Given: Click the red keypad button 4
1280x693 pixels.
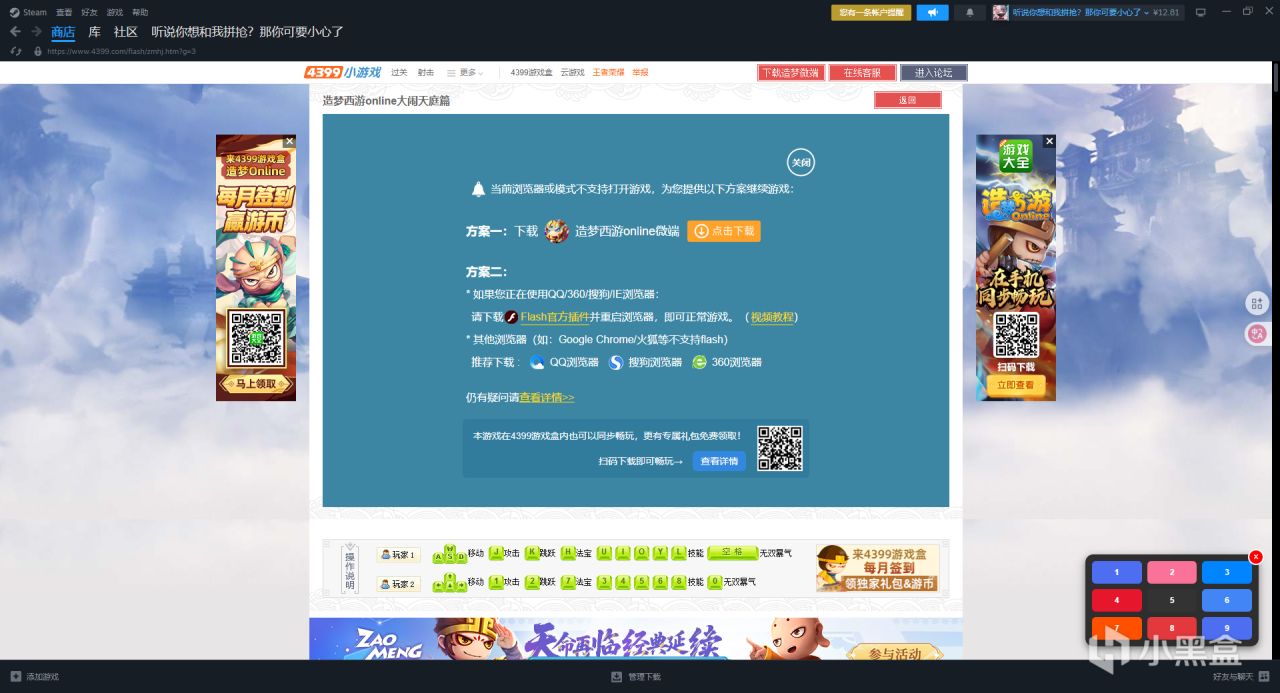Looking at the screenshot, I should pyautogui.click(x=1117, y=601).
